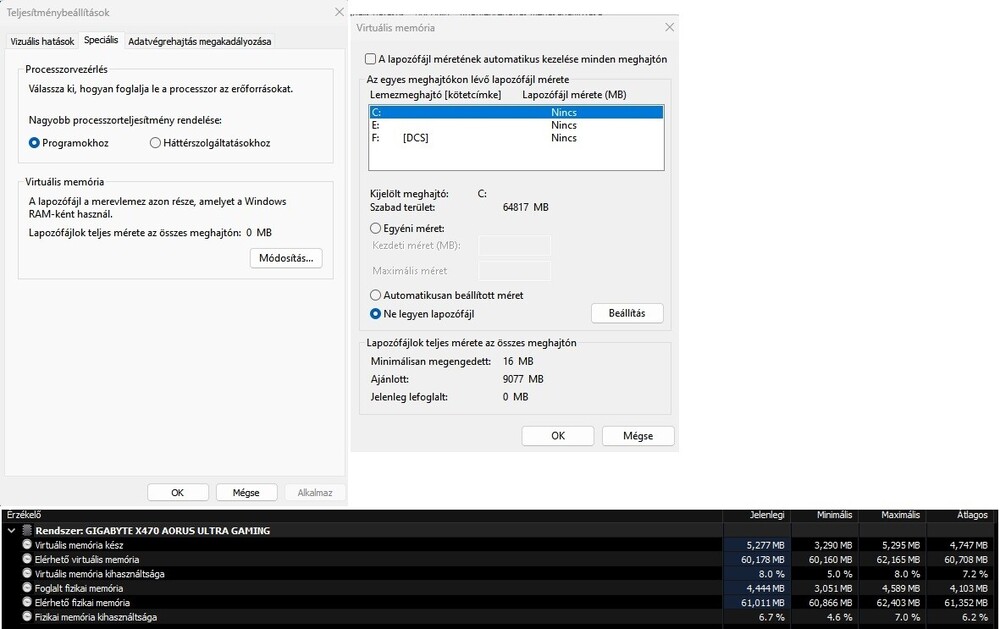The height and width of the screenshot is (629, 1000).
Task: Click sensor icon beside Foglalt fizikai memória
Action: (x=27, y=588)
